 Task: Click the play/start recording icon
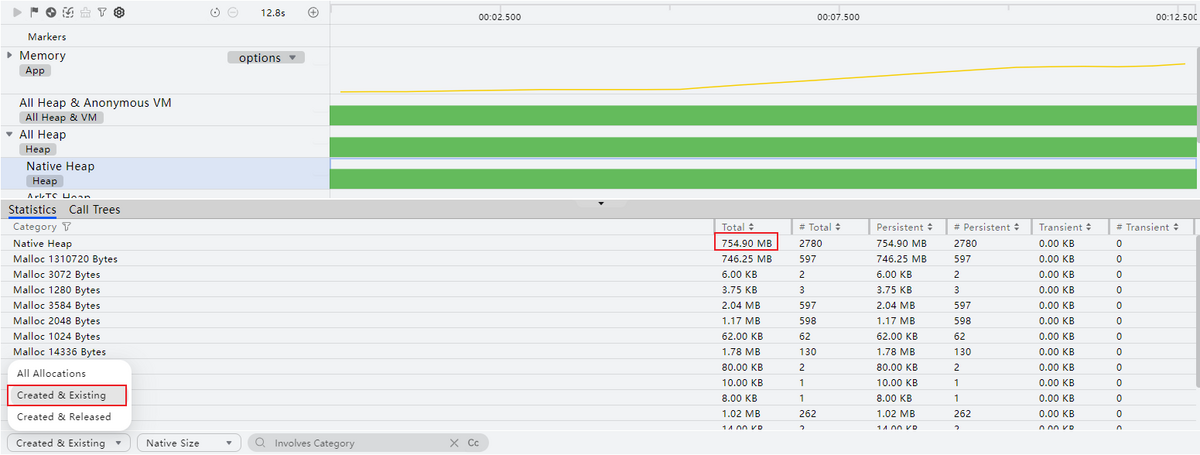coord(17,12)
